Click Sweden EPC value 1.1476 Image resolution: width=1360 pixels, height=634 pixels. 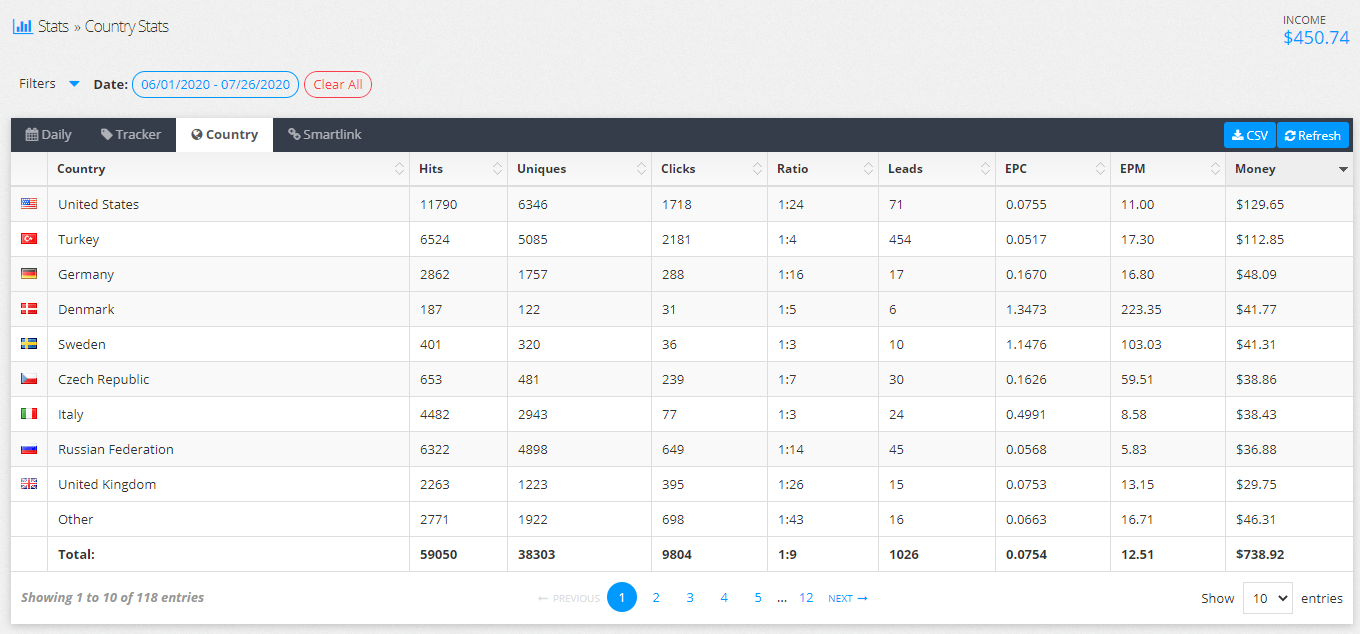(x=1025, y=344)
